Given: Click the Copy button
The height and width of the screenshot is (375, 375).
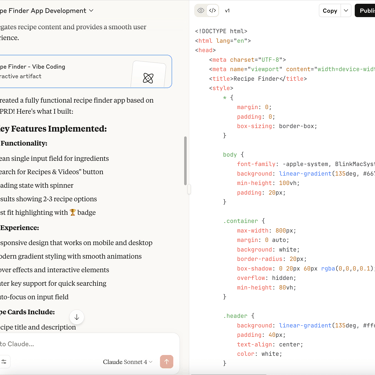Looking at the screenshot, I should coord(330,11).
